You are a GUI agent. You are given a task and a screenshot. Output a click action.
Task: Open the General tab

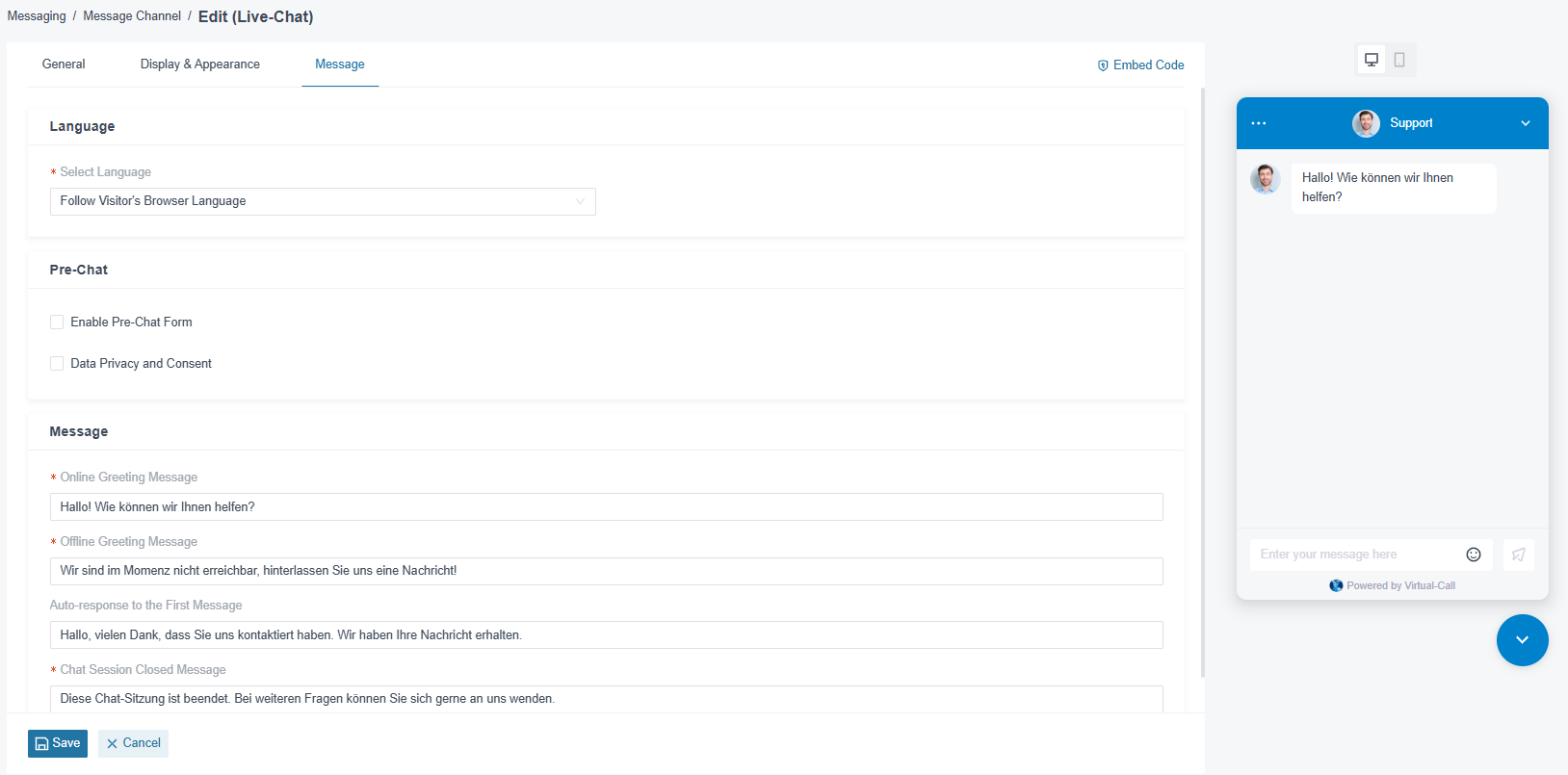64,65
